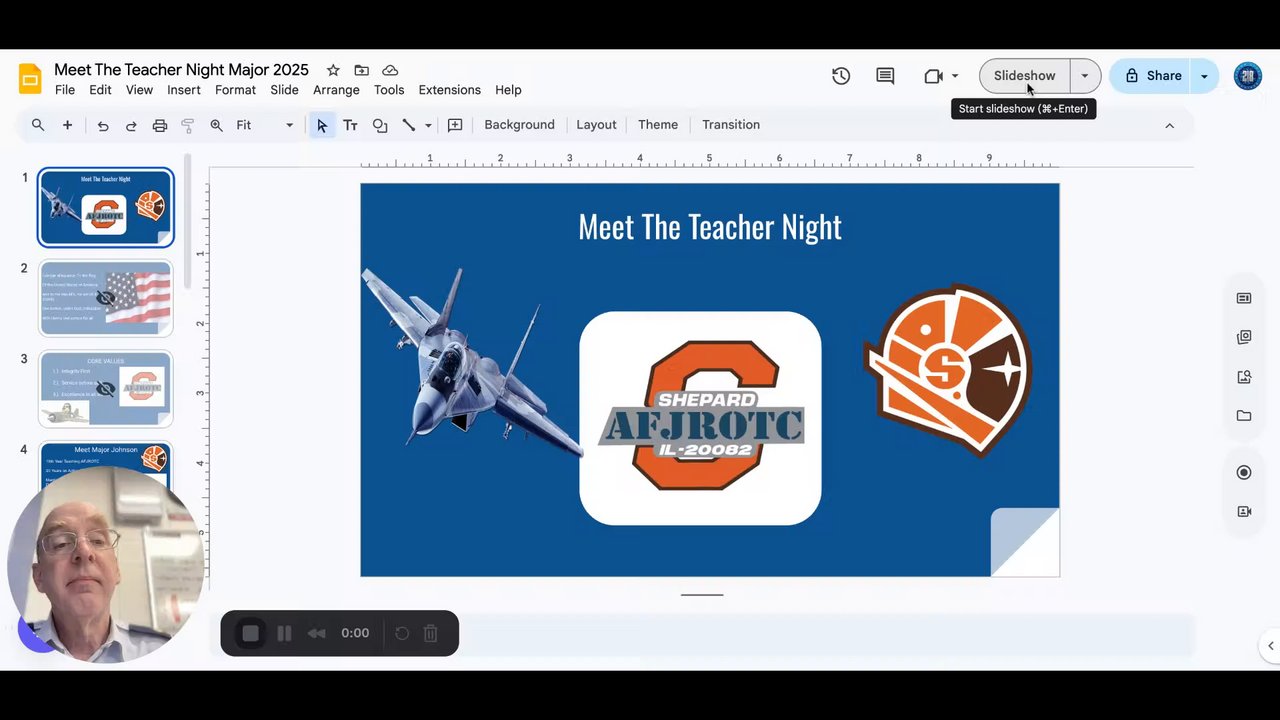Click the Undo arrow
1280x720 pixels.
pyautogui.click(x=103, y=126)
